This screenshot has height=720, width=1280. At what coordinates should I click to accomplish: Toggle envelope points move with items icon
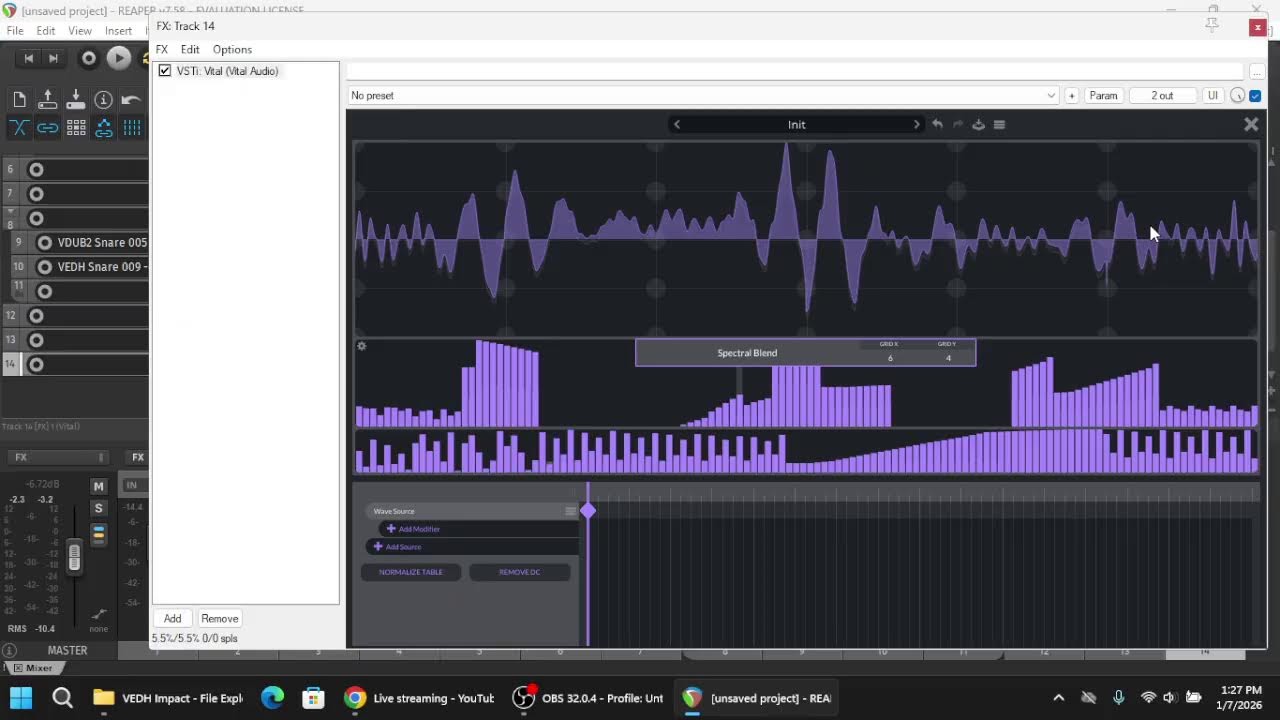(103, 127)
